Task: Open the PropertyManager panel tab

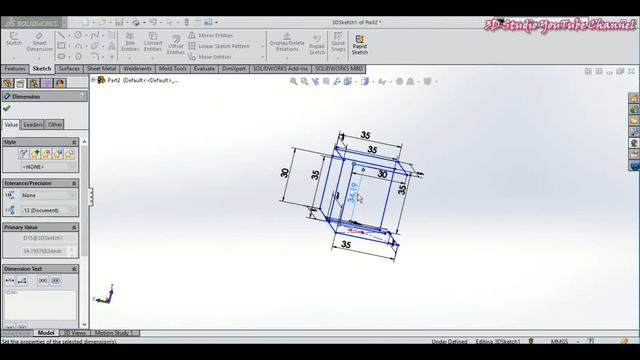Action: point(20,83)
